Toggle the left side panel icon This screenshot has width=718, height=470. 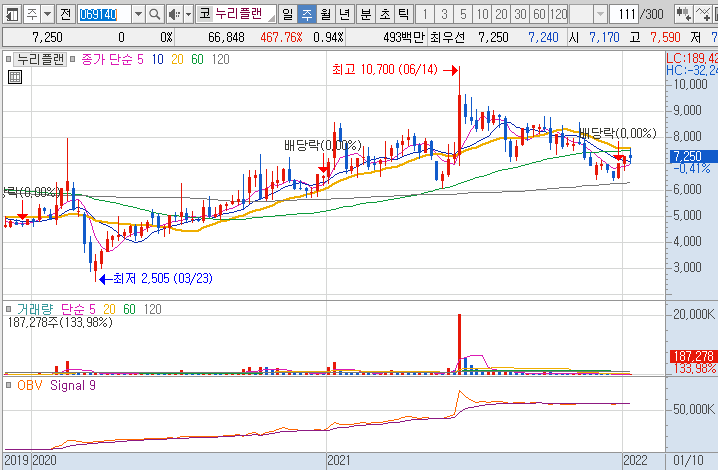point(11,15)
